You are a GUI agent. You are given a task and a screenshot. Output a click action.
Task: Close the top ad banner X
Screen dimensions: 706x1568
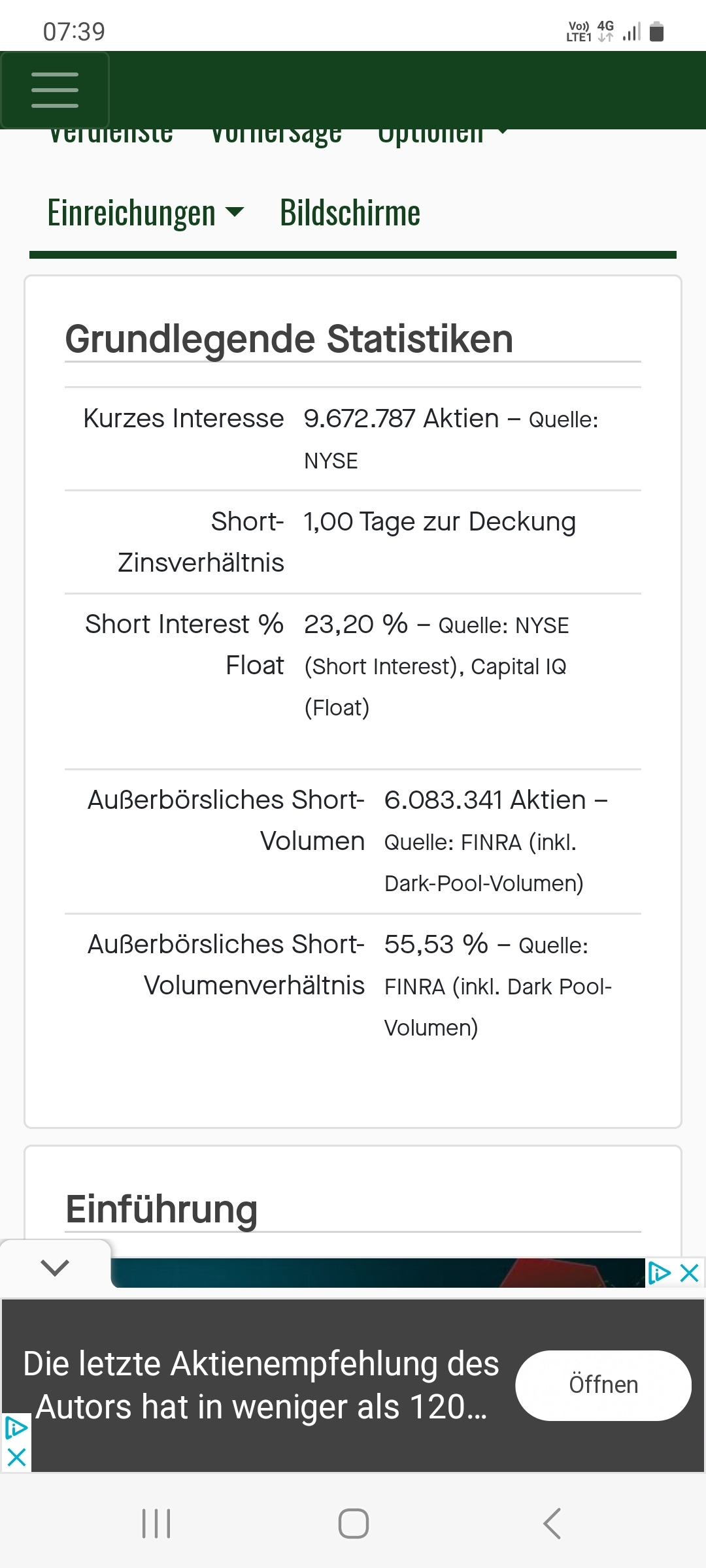pyautogui.click(x=690, y=1273)
